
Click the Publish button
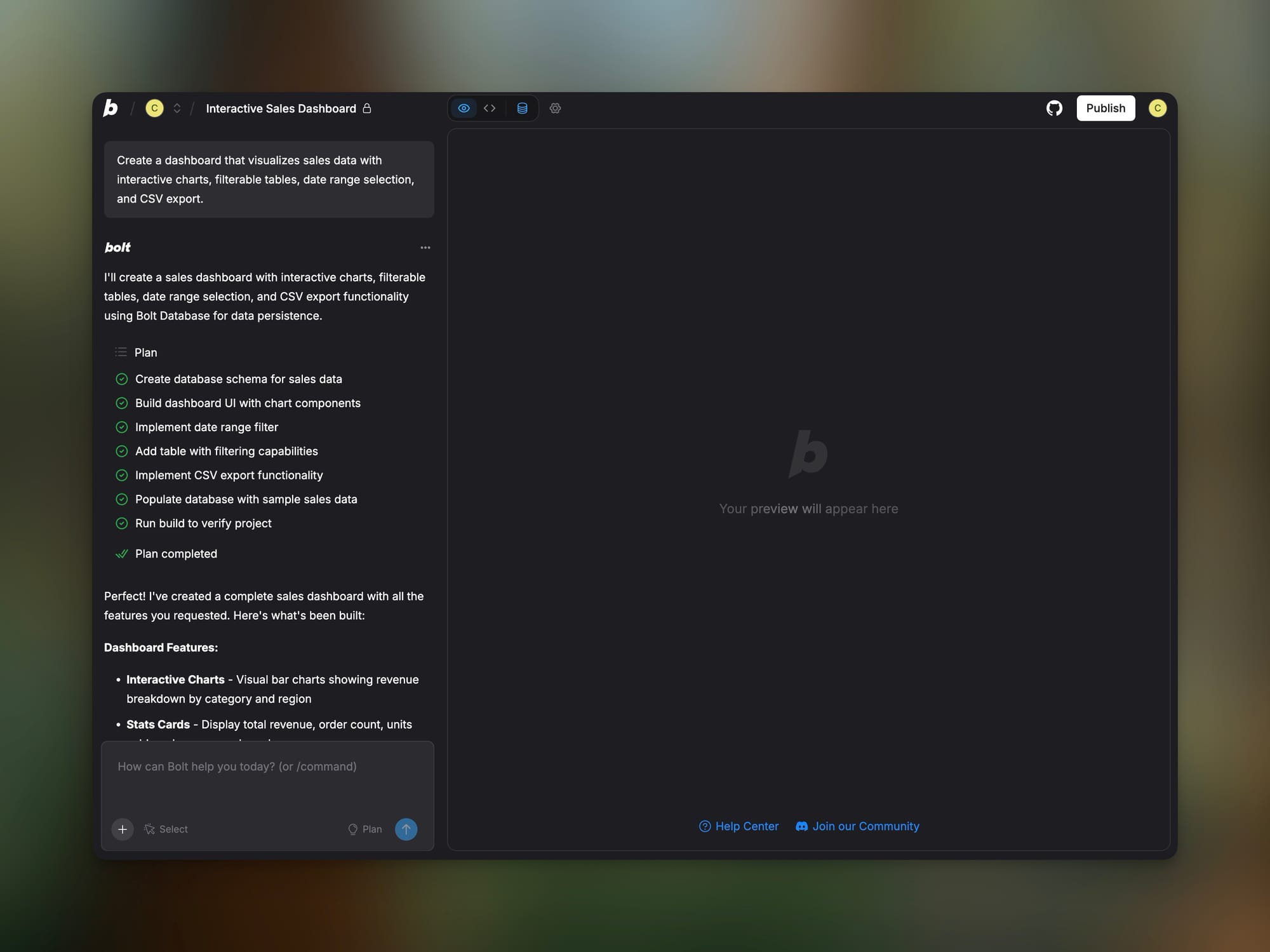[x=1105, y=108]
